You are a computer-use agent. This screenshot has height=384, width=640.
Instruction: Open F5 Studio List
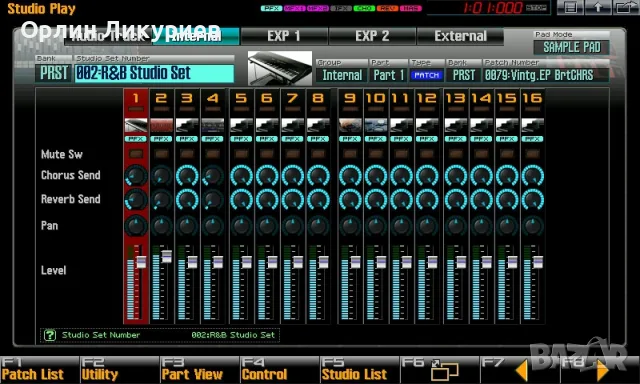[359, 370]
